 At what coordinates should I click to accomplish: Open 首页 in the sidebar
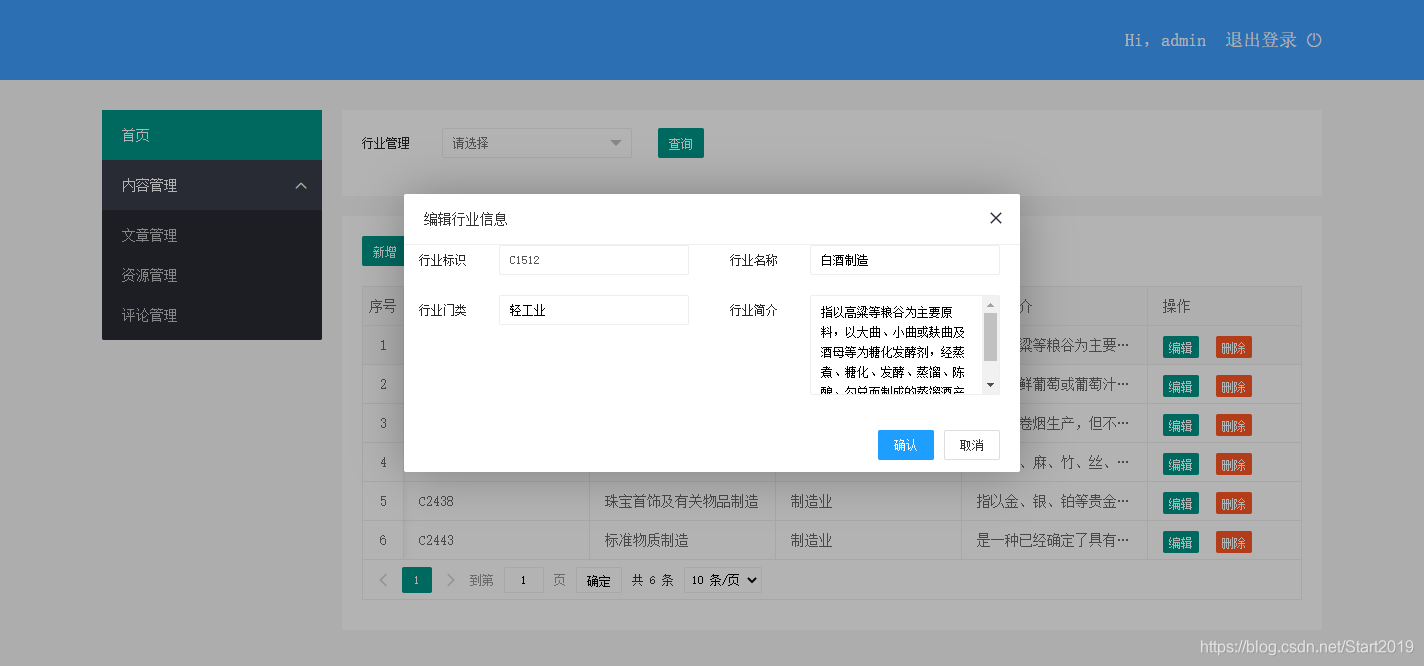(x=212, y=135)
